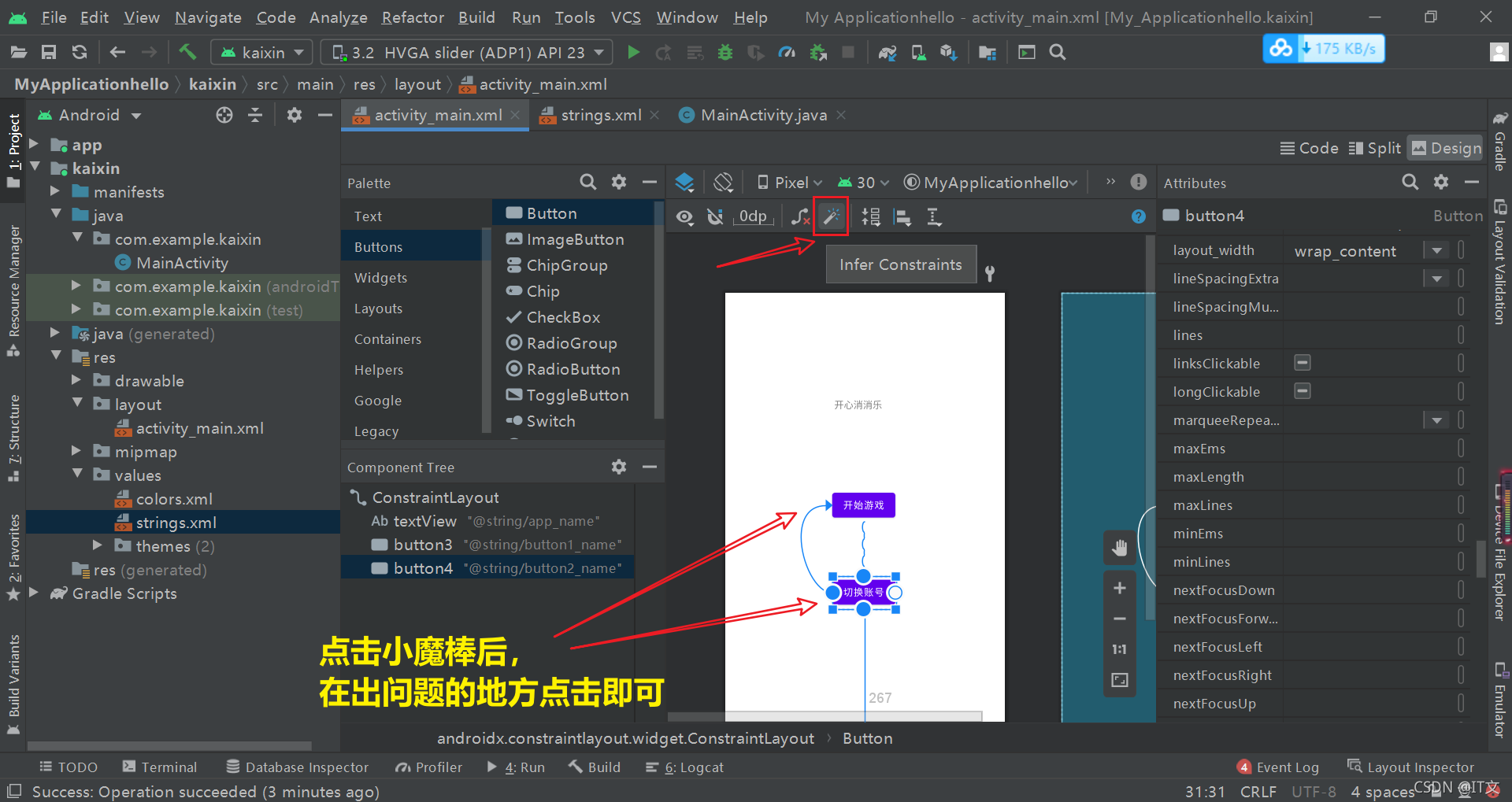Screen dimensions: 1512x802
Task: Search the Palette with magnifier icon
Action: tap(587, 182)
